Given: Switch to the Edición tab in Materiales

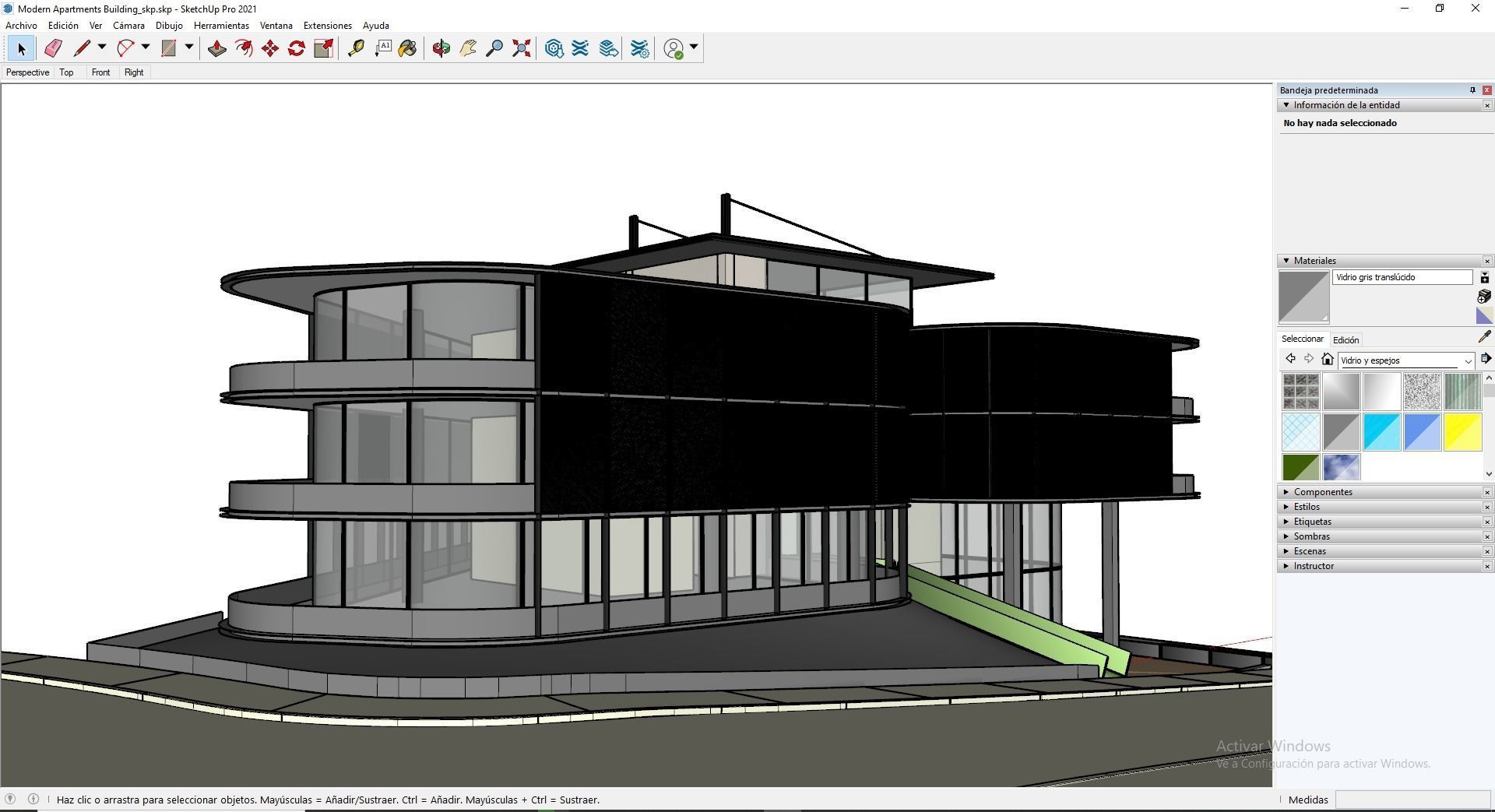Looking at the screenshot, I should (1345, 340).
